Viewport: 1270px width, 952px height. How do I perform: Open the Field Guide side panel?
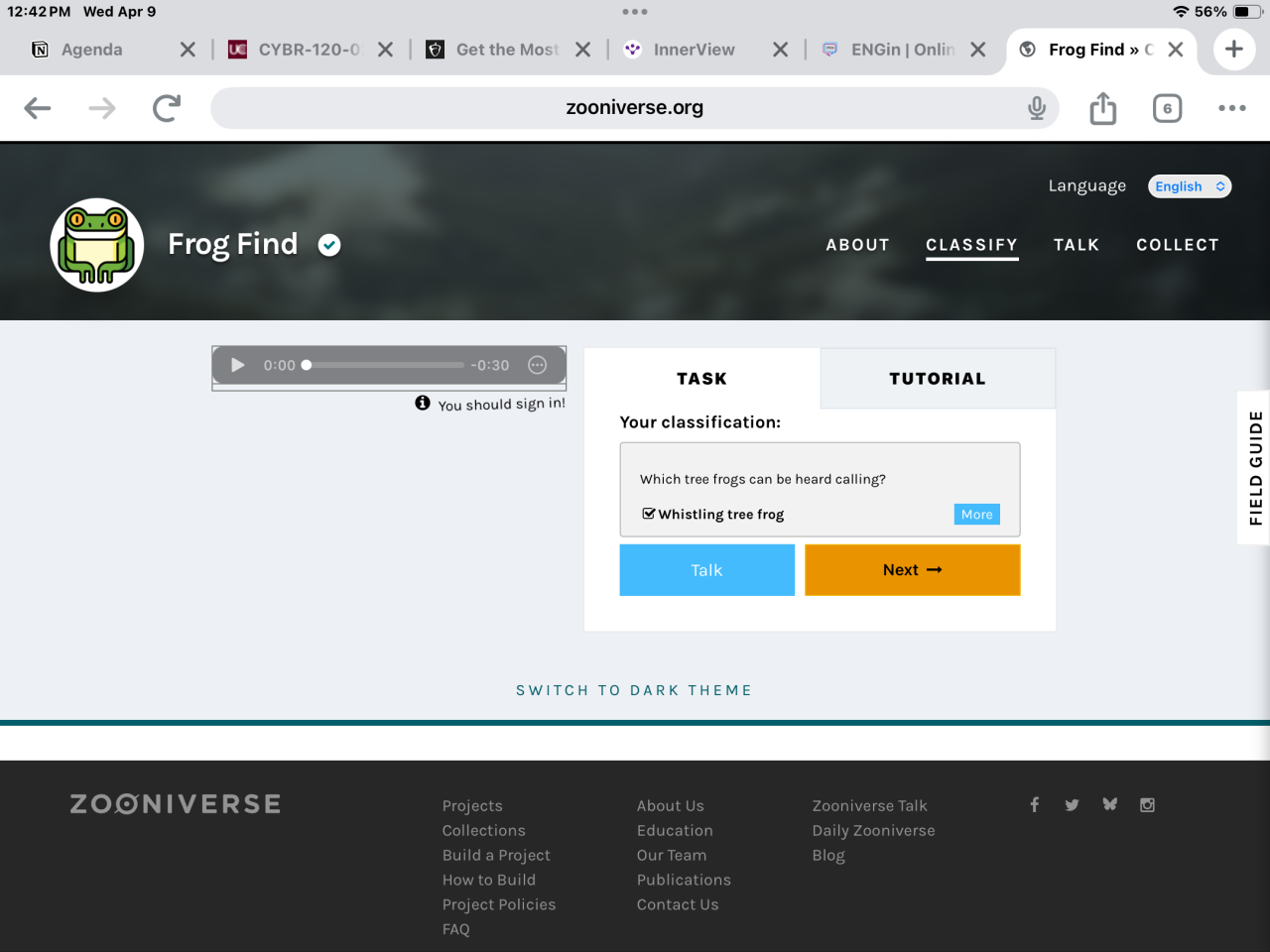(1255, 467)
